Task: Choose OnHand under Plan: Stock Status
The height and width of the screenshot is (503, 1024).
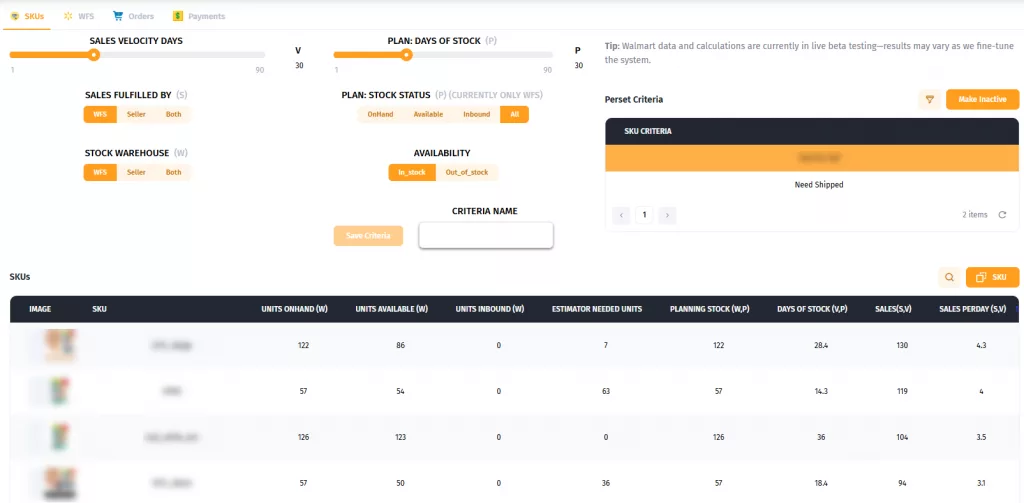Action: tap(380, 114)
